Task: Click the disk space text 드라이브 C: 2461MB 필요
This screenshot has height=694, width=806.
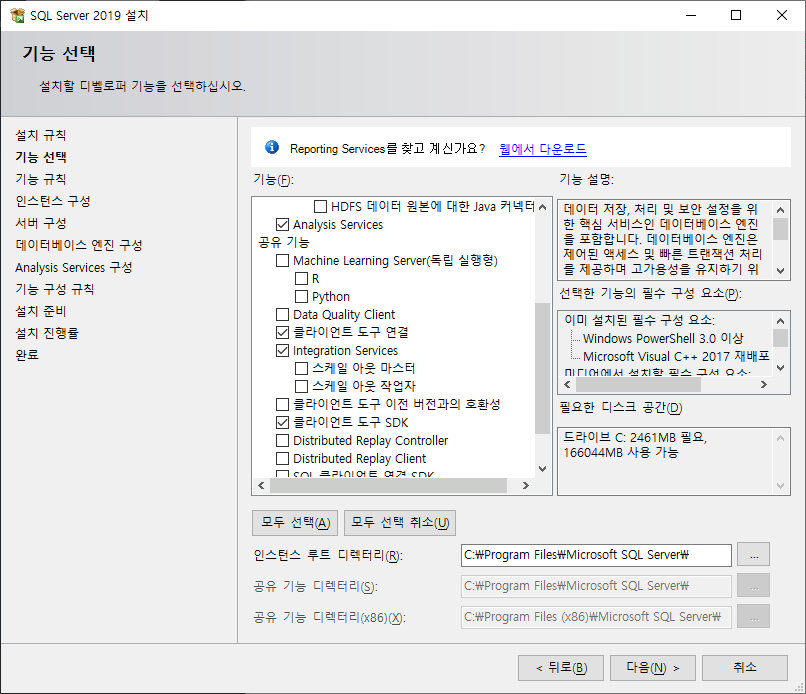Action: 635,437
